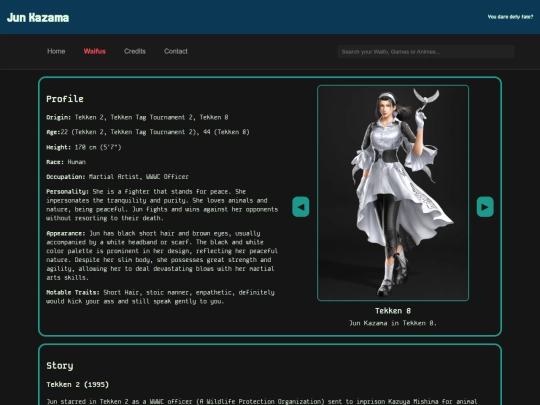
Task: Click 'Jun Kazama in Tekken 8.' caption
Action: coord(393,323)
